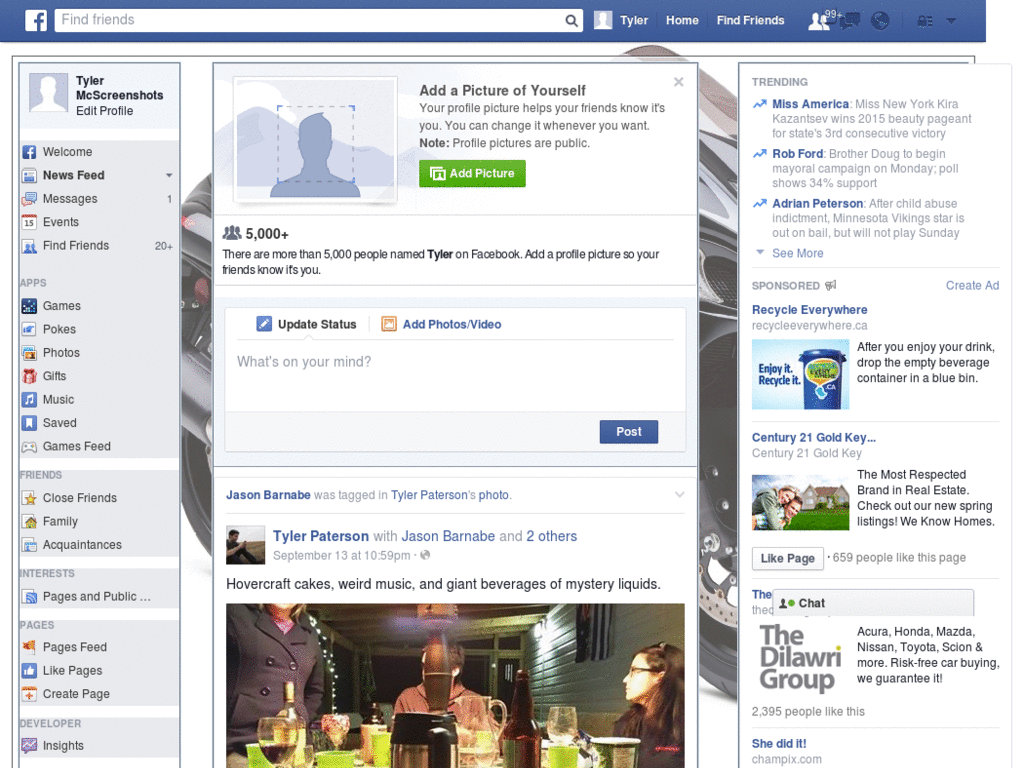This screenshot has height=768, width=1024.
Task: Click Edit Profile link
Action: [104, 111]
